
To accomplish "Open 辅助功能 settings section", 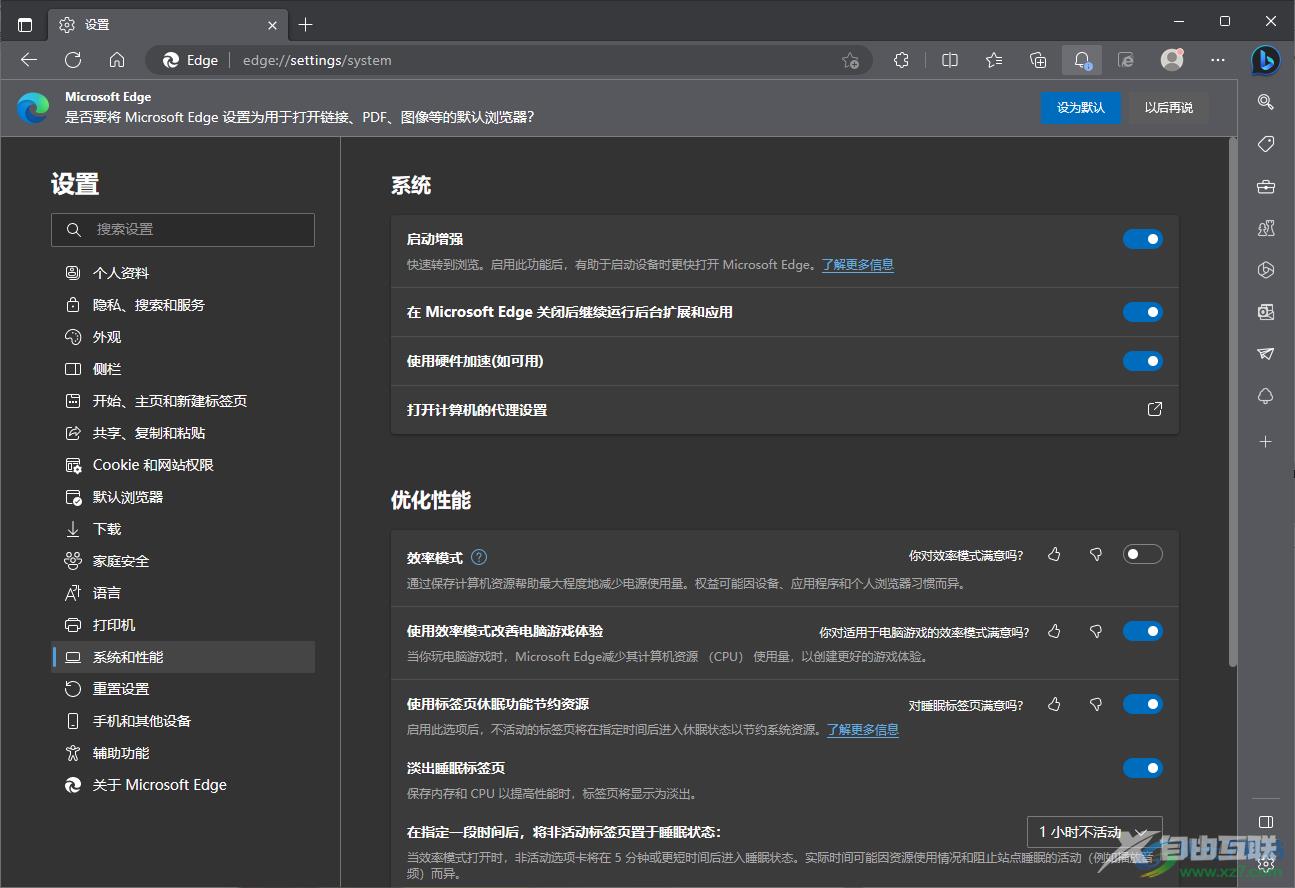I will pyautogui.click(x=183, y=753).
